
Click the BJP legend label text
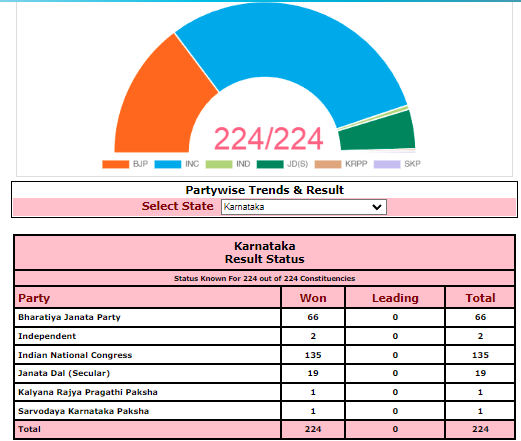pos(140,164)
